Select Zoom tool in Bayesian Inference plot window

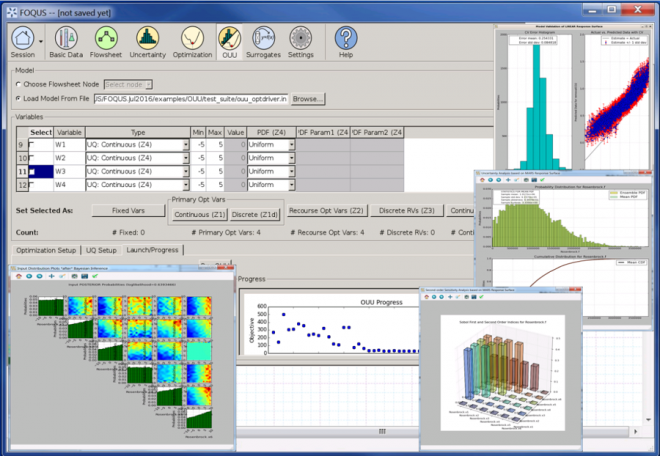point(62,276)
